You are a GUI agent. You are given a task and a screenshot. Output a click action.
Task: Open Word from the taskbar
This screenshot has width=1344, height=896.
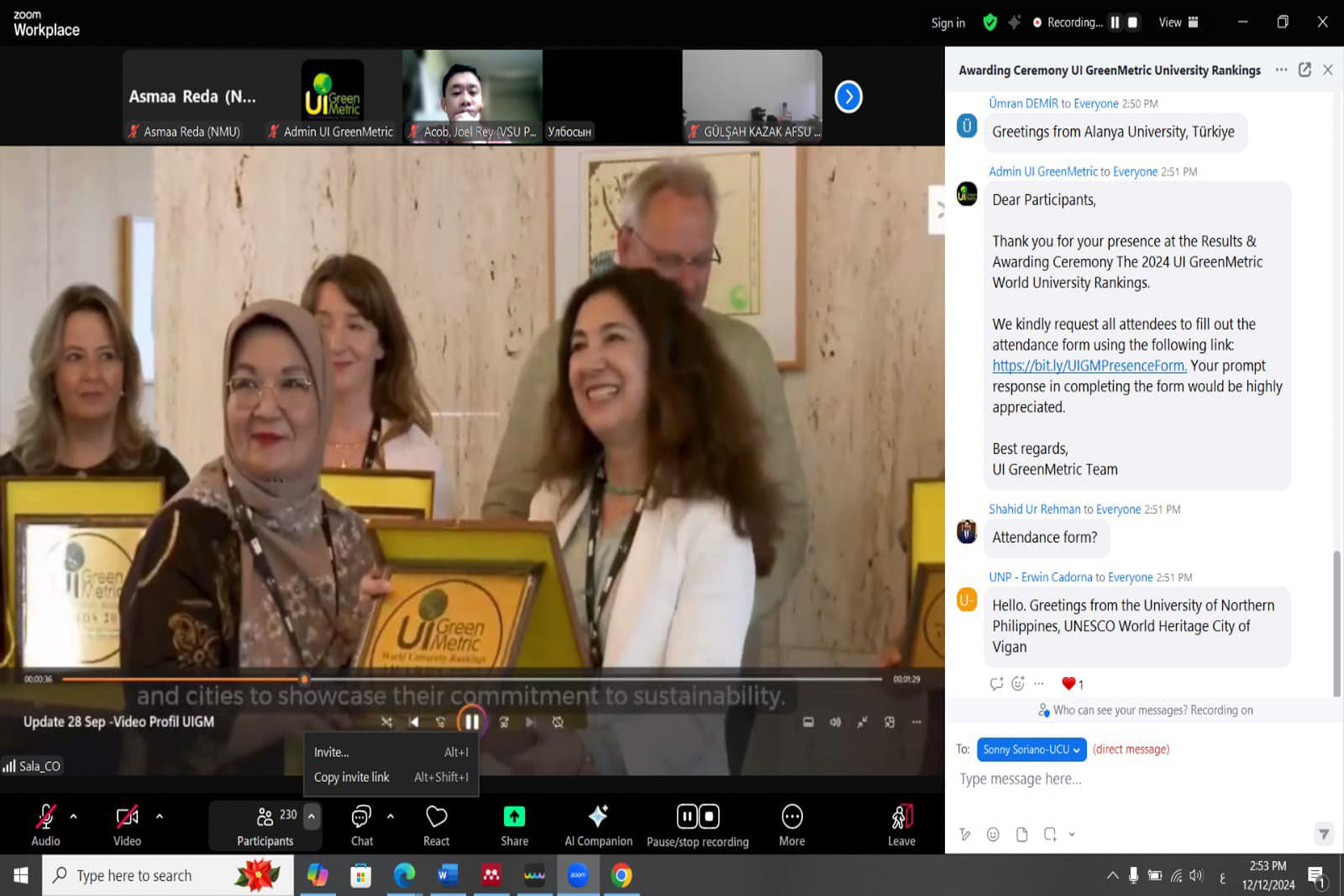click(x=448, y=876)
